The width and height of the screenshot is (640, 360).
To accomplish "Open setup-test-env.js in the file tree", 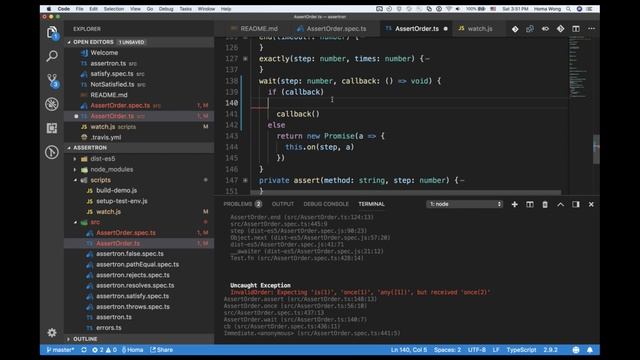I will point(122,201).
